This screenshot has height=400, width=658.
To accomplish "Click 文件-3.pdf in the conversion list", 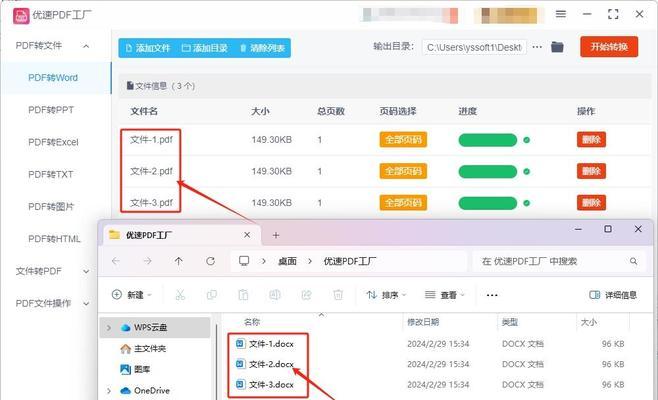I will point(151,203).
